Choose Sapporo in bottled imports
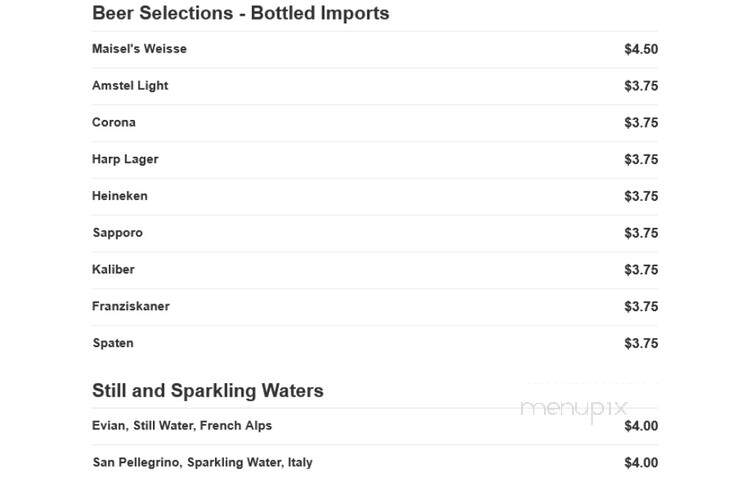The width and height of the screenshot is (753, 491). pos(118,233)
